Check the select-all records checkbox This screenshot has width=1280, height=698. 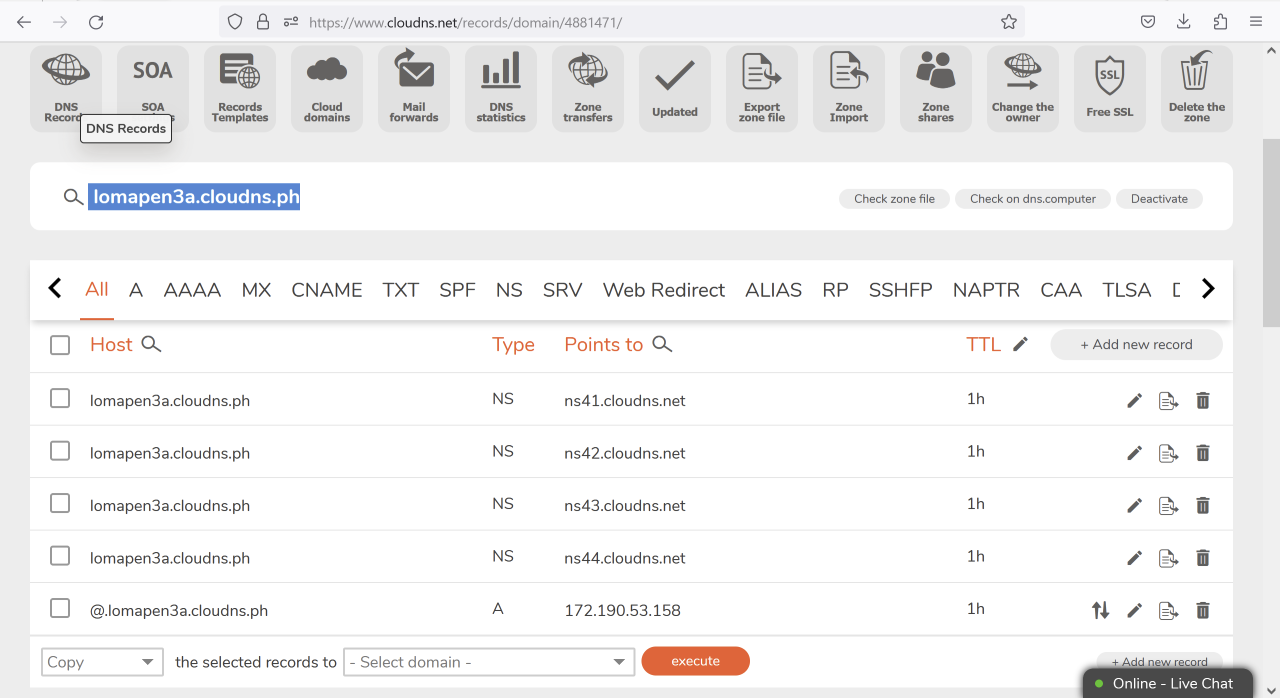[59, 344]
